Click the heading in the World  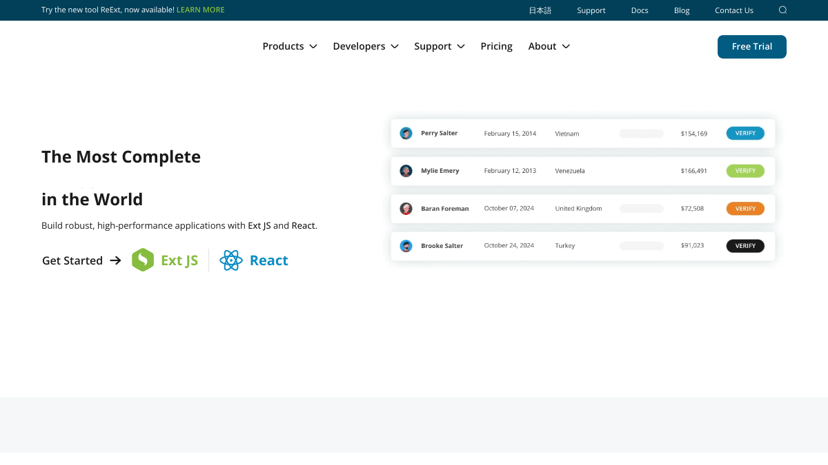pos(92,200)
